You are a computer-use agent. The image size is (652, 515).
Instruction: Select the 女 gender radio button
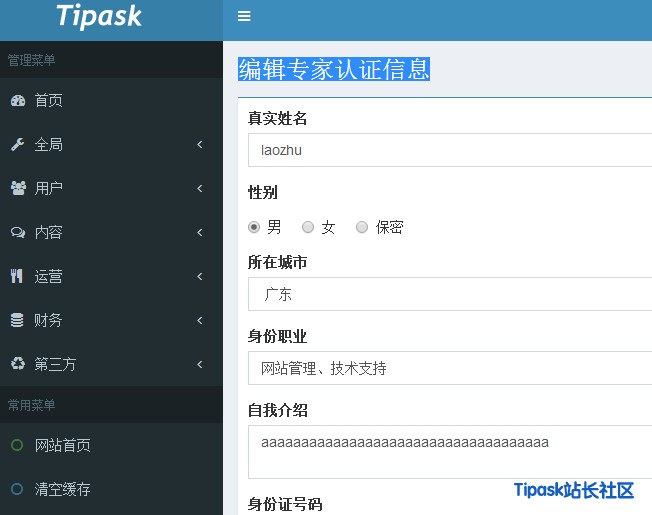tap(308, 227)
